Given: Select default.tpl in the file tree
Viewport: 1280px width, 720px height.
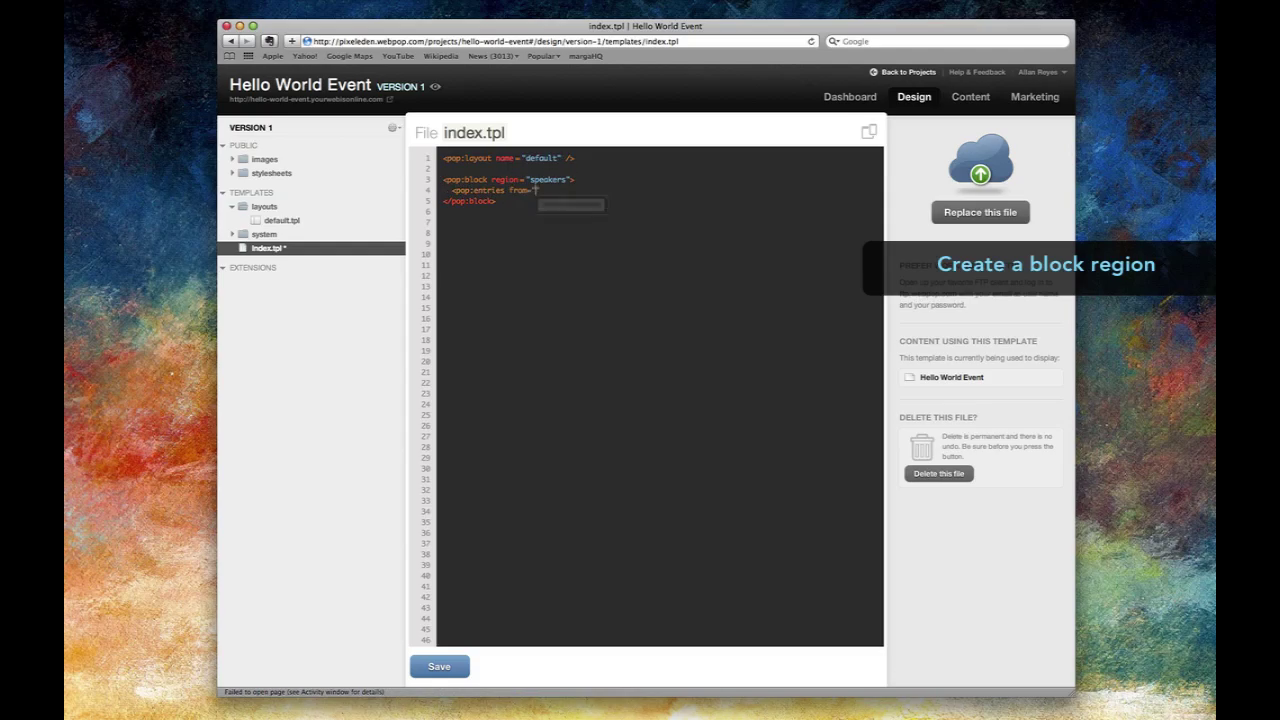Looking at the screenshot, I should click(282, 220).
